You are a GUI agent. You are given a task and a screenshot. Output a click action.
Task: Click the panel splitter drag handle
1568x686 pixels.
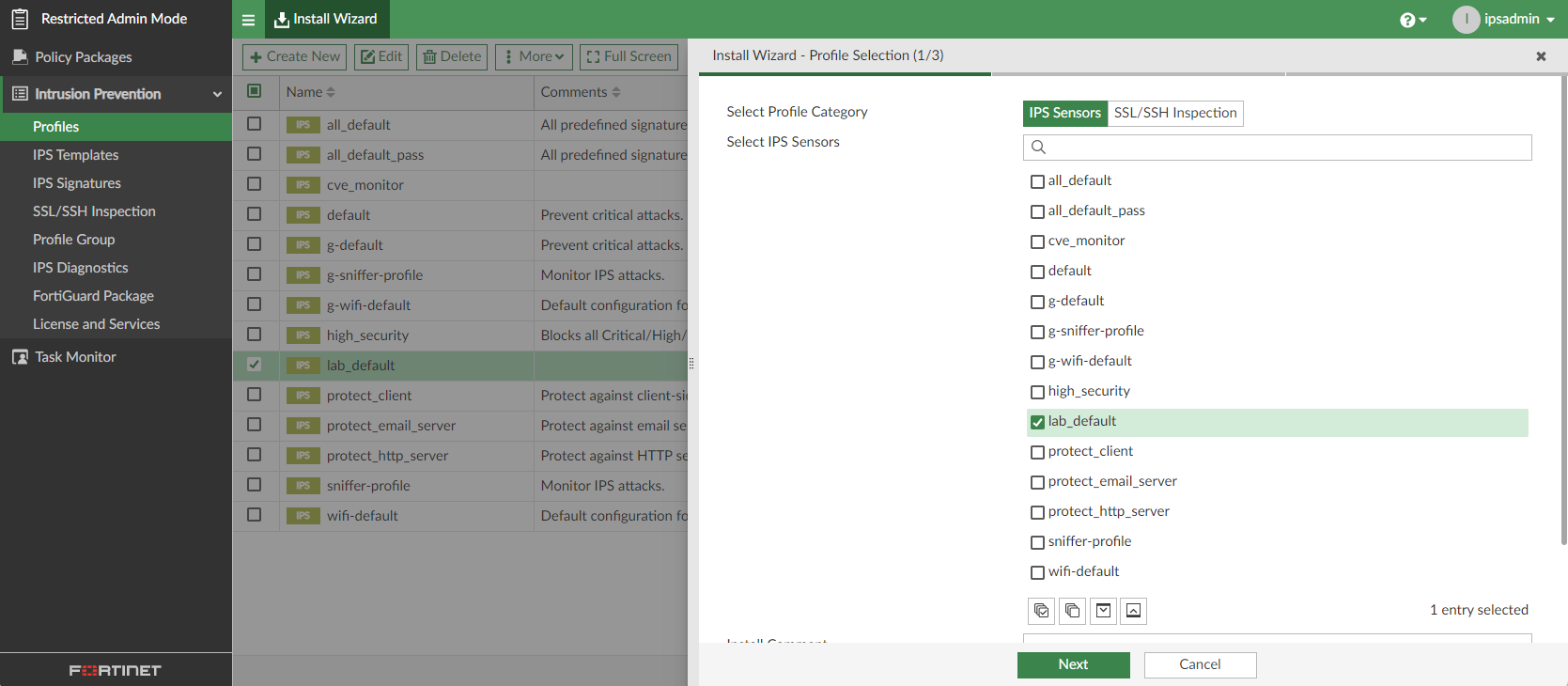pyautogui.click(x=691, y=363)
